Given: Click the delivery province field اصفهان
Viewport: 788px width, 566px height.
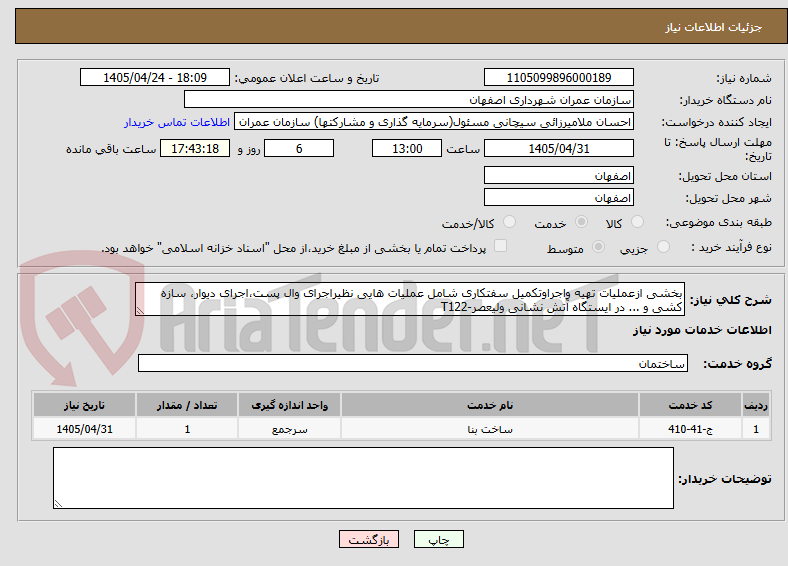Looking at the screenshot, I should pyautogui.click(x=558, y=175).
